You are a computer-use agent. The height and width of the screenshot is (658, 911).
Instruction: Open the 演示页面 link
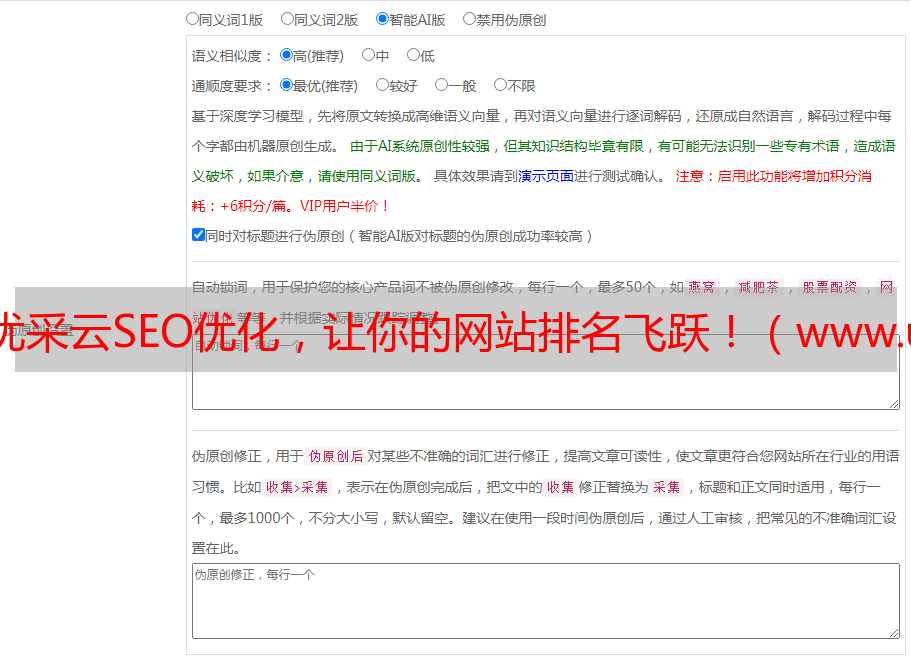(546, 176)
